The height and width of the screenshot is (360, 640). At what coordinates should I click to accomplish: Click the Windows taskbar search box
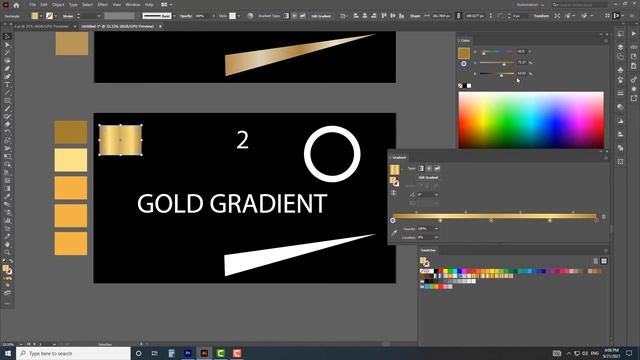click(73, 353)
